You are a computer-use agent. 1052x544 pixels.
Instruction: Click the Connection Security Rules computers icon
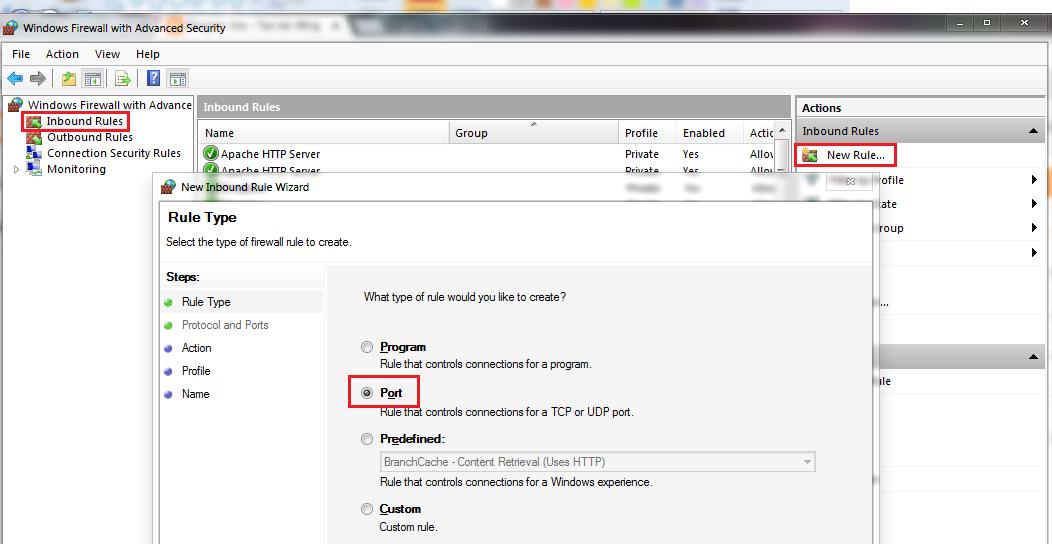click(34, 154)
